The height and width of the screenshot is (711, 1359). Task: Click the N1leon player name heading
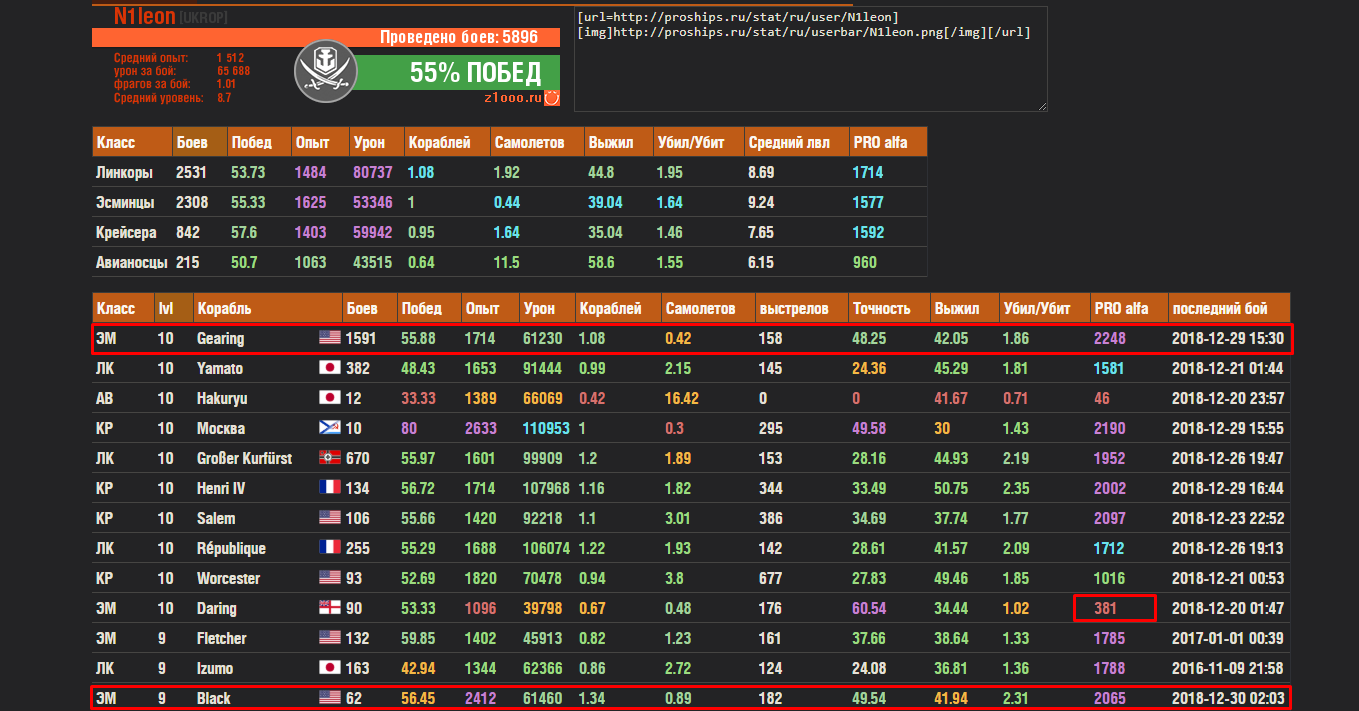tap(144, 17)
